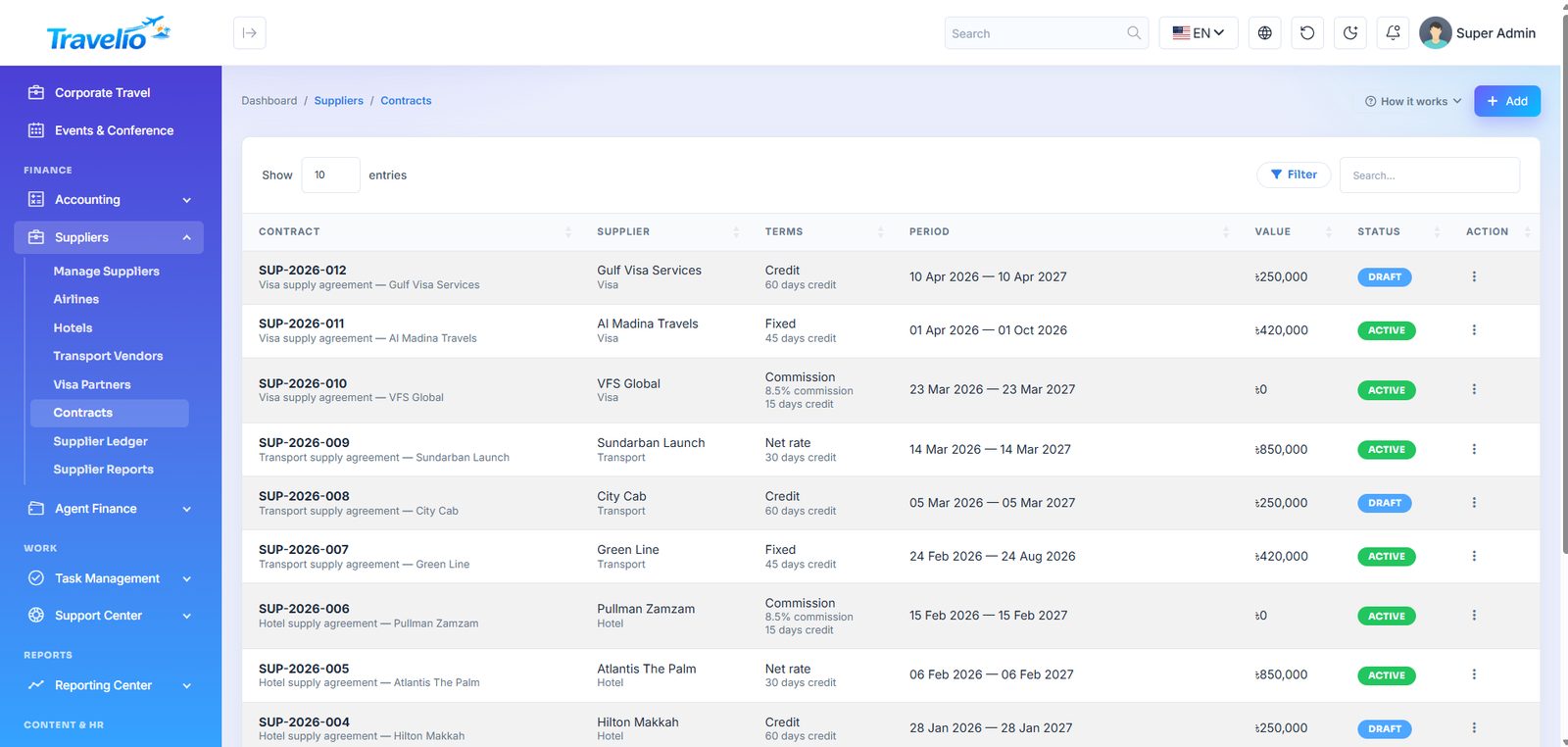Viewport: 1568px width, 747px height.
Task: Click the Support Center lifebuoy icon
Action: pos(36,616)
